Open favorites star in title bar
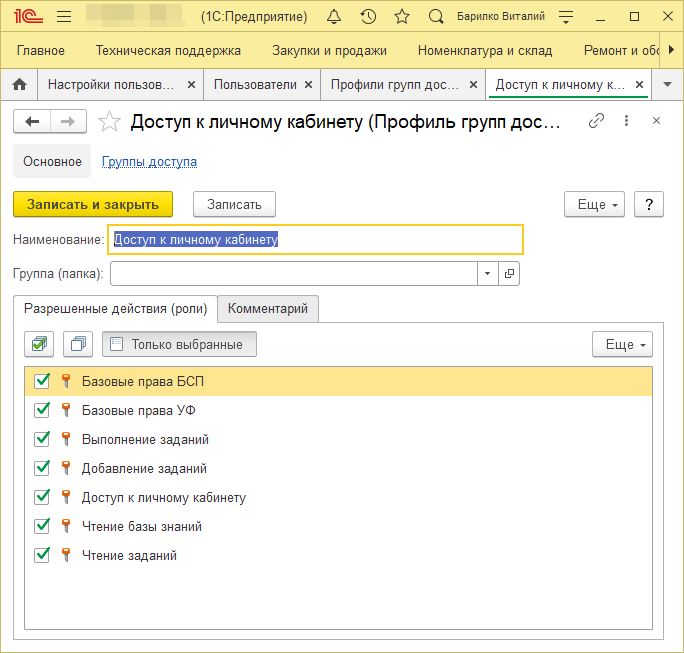This screenshot has height=653, width=684. pos(402,17)
